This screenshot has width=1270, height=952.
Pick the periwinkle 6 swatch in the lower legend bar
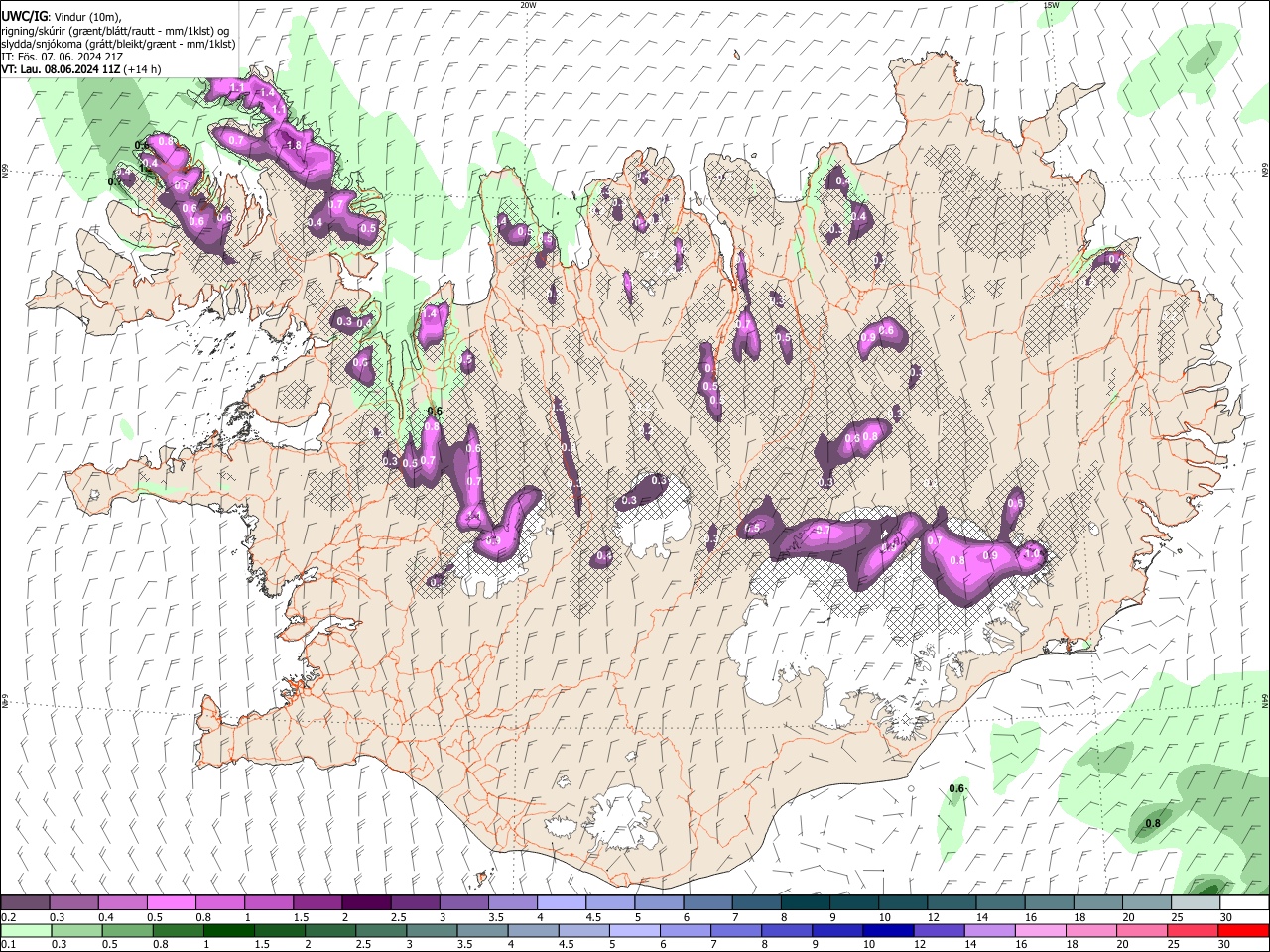pyautogui.click(x=686, y=930)
